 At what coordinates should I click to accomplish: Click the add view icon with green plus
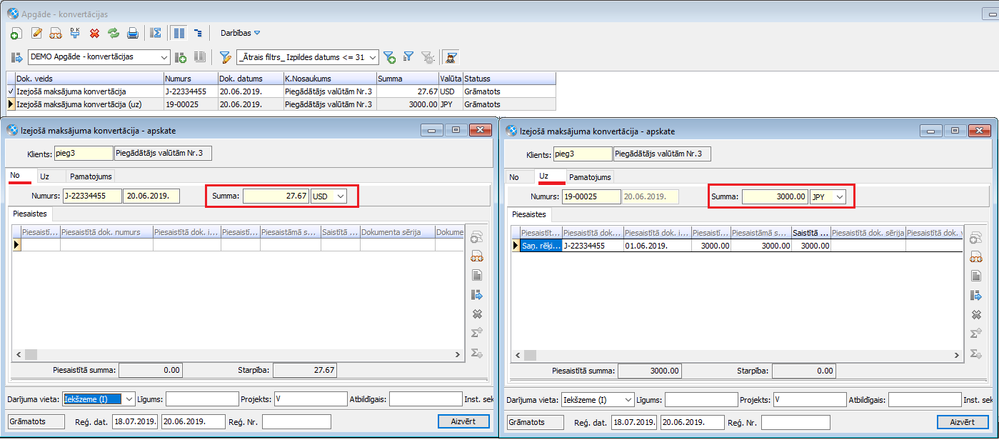181,57
